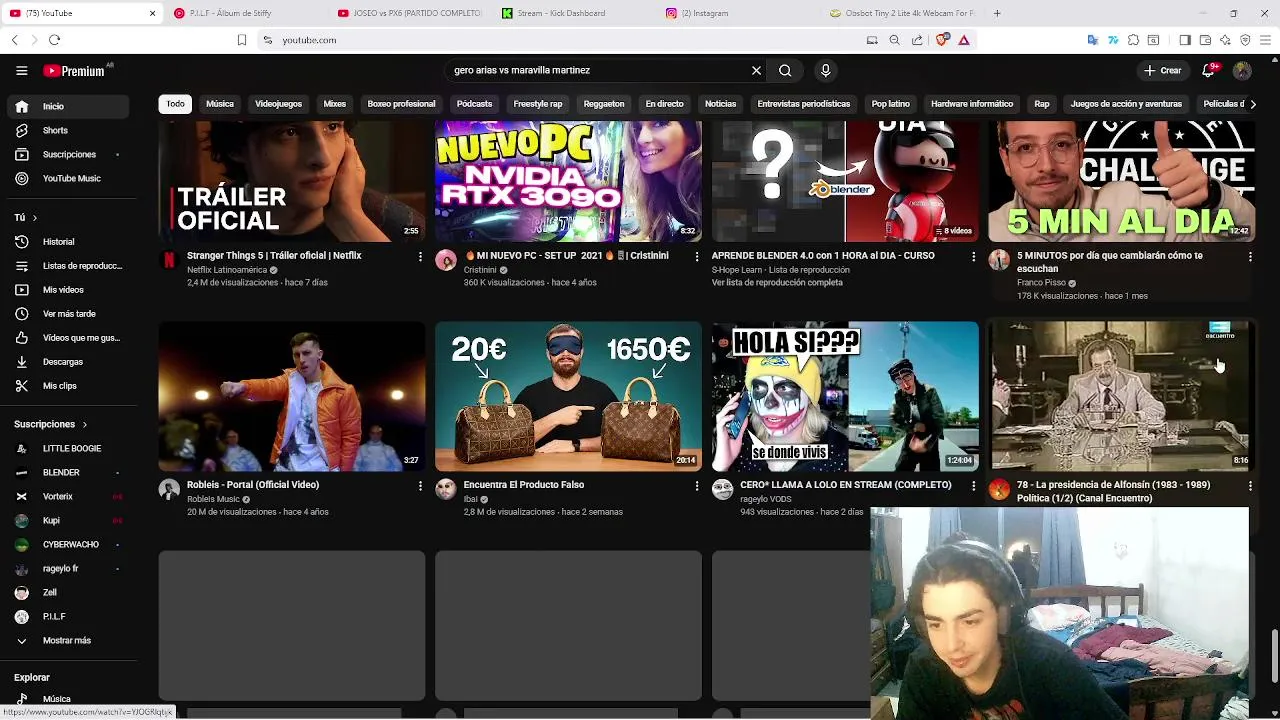Select the Reggaeton filter chip

coord(604,104)
